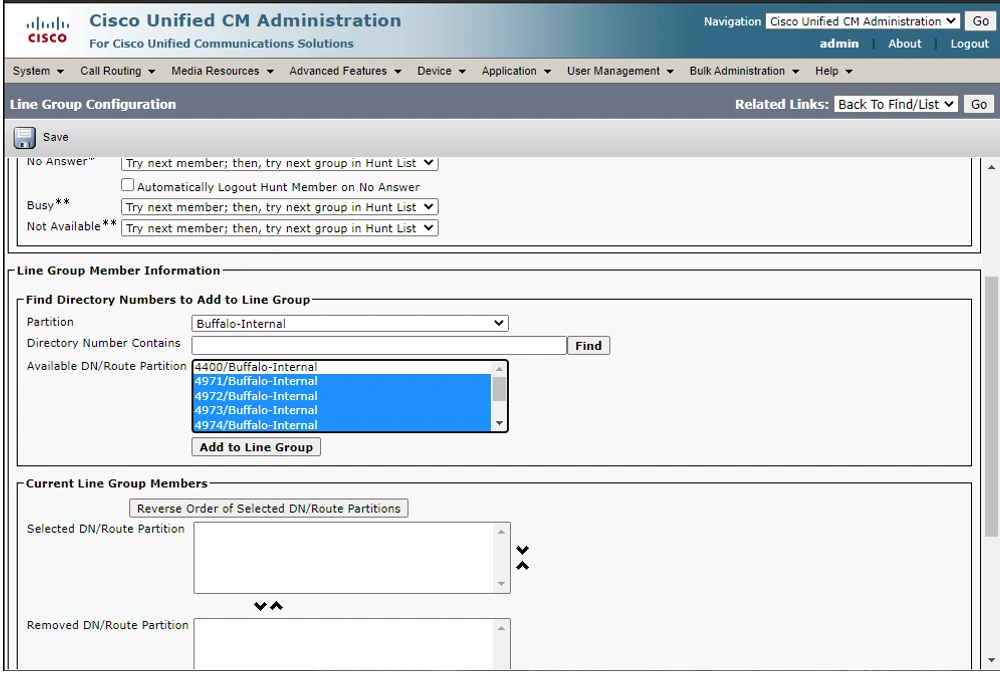This screenshot has width=1000, height=674.
Task: Select 4972/Buffalo-Internal in available list
Action: (x=342, y=396)
